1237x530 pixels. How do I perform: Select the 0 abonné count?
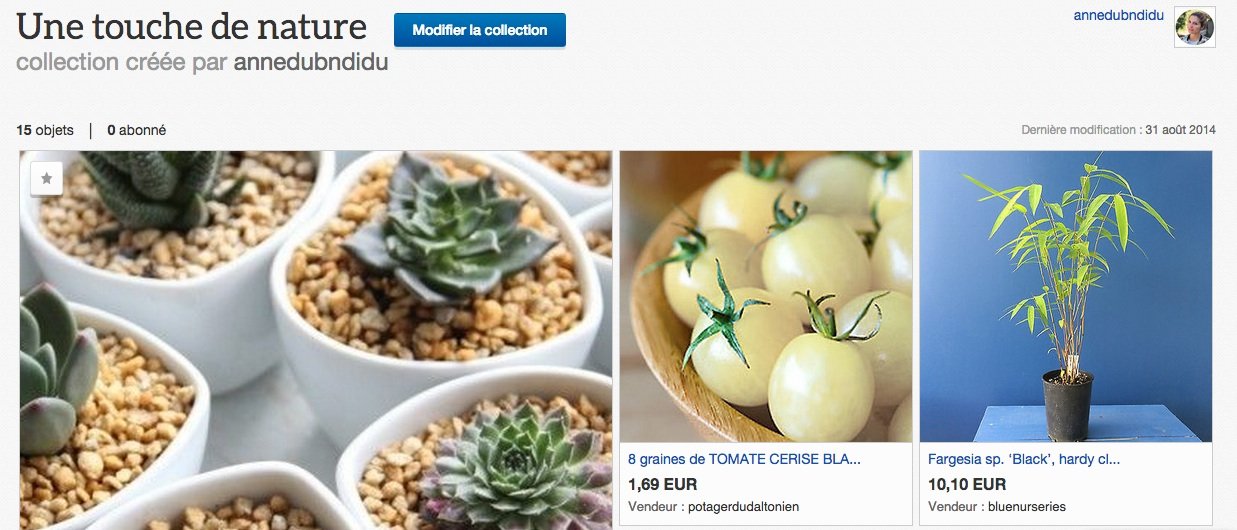coord(137,130)
